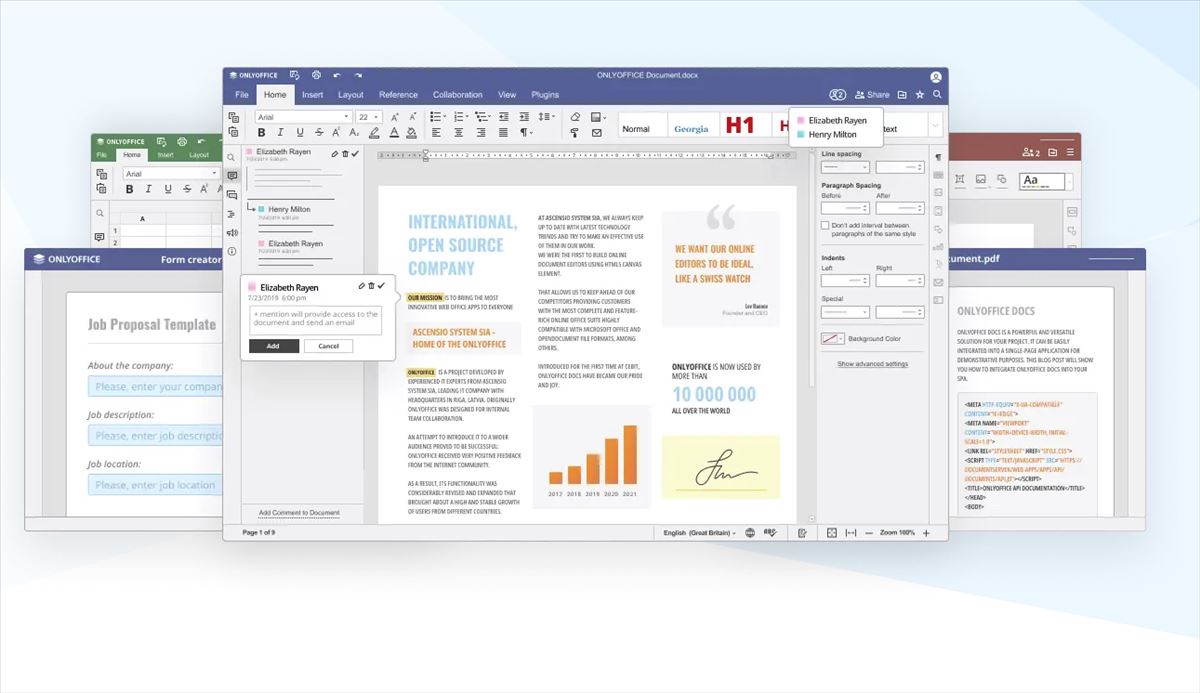Select the clear formatting eraser icon
This screenshot has height=693, width=1200.
coord(576,117)
